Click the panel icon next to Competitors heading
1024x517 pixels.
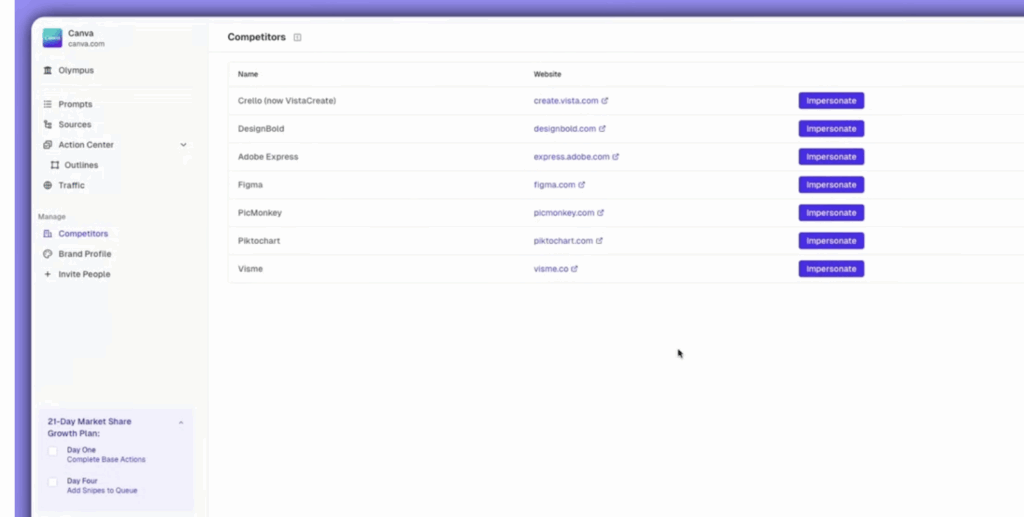point(298,38)
